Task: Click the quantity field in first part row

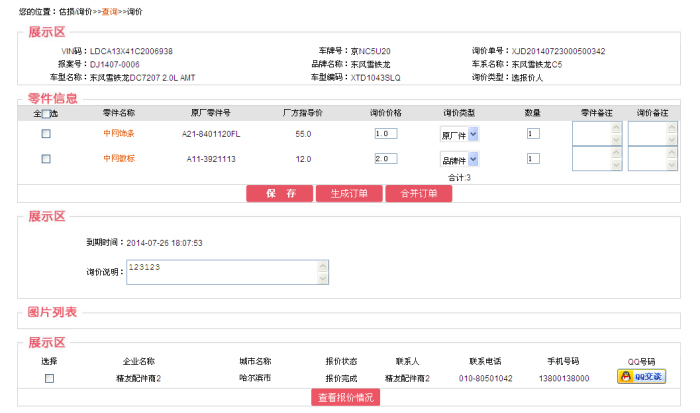Action: click(533, 133)
